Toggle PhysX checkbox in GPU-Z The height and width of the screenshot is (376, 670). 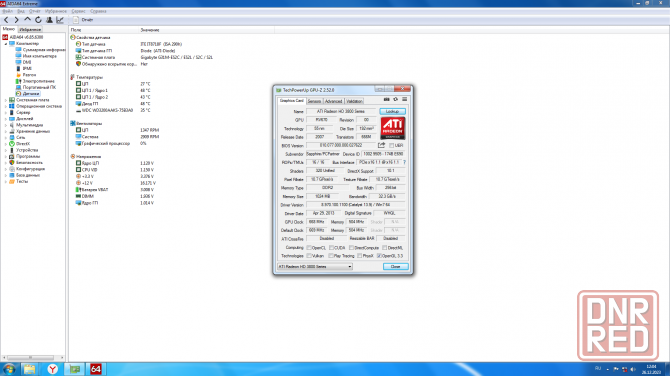click(x=359, y=256)
